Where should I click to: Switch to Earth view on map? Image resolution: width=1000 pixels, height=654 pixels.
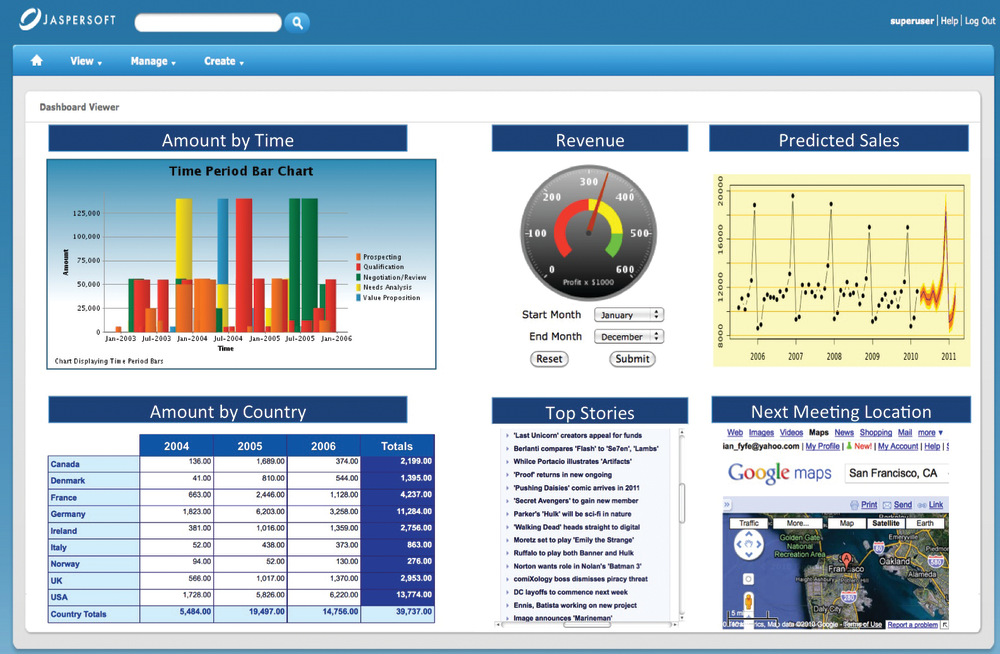[x=926, y=523]
